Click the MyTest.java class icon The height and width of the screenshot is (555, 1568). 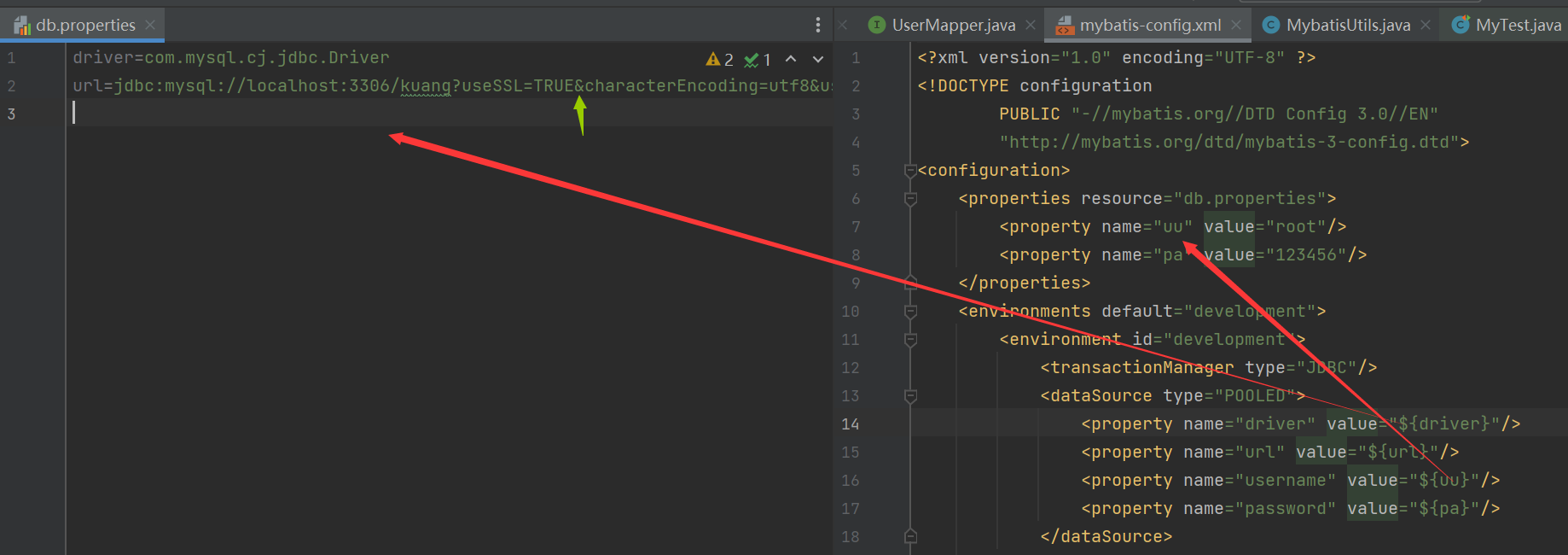pos(1461,26)
